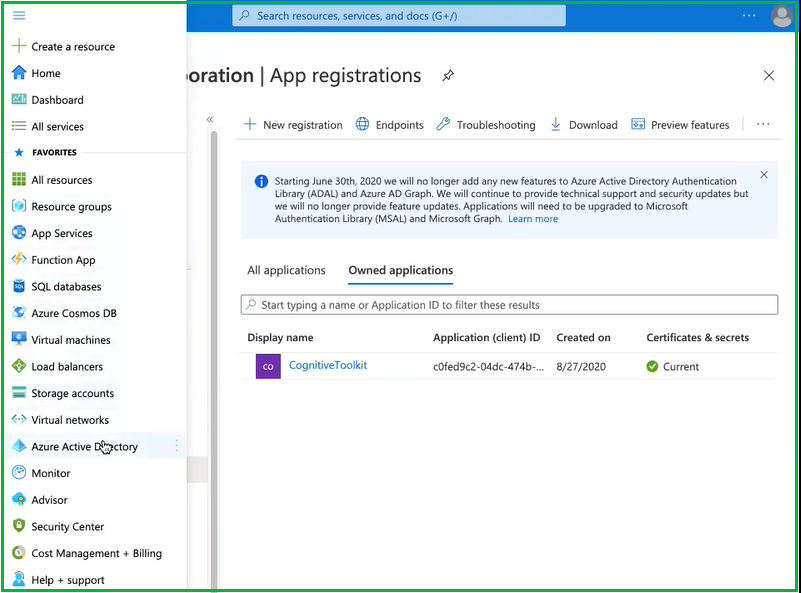
Task: Toggle the portal menu with the hamburger icon
Action: tap(18, 15)
